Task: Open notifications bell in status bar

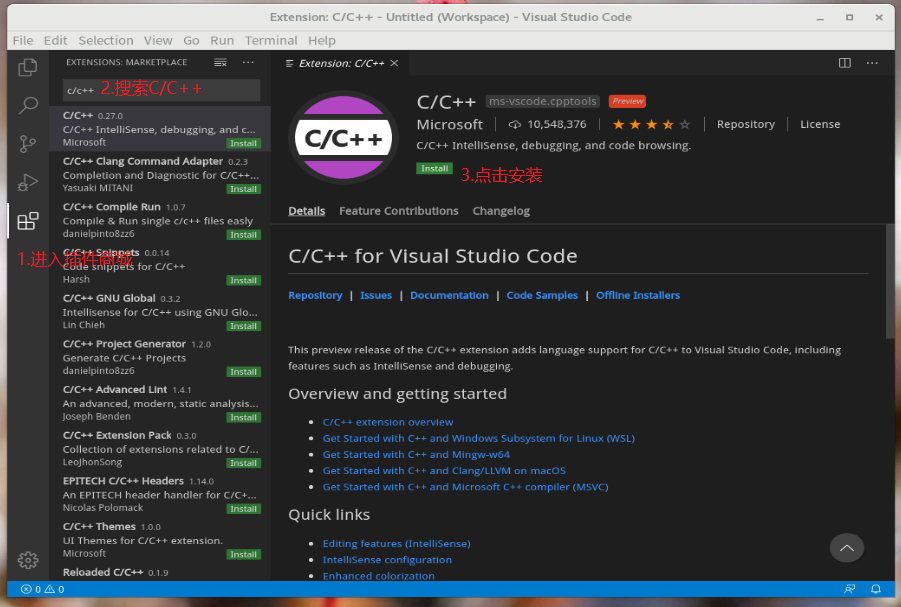Action: 876,589
